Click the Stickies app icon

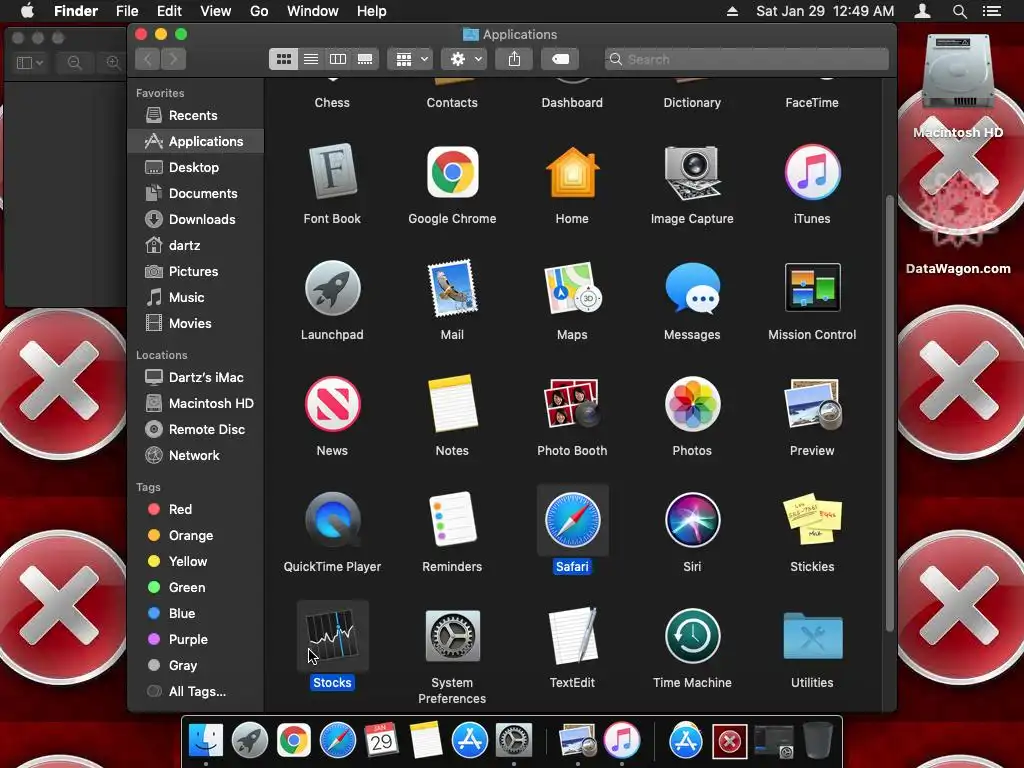click(x=812, y=520)
